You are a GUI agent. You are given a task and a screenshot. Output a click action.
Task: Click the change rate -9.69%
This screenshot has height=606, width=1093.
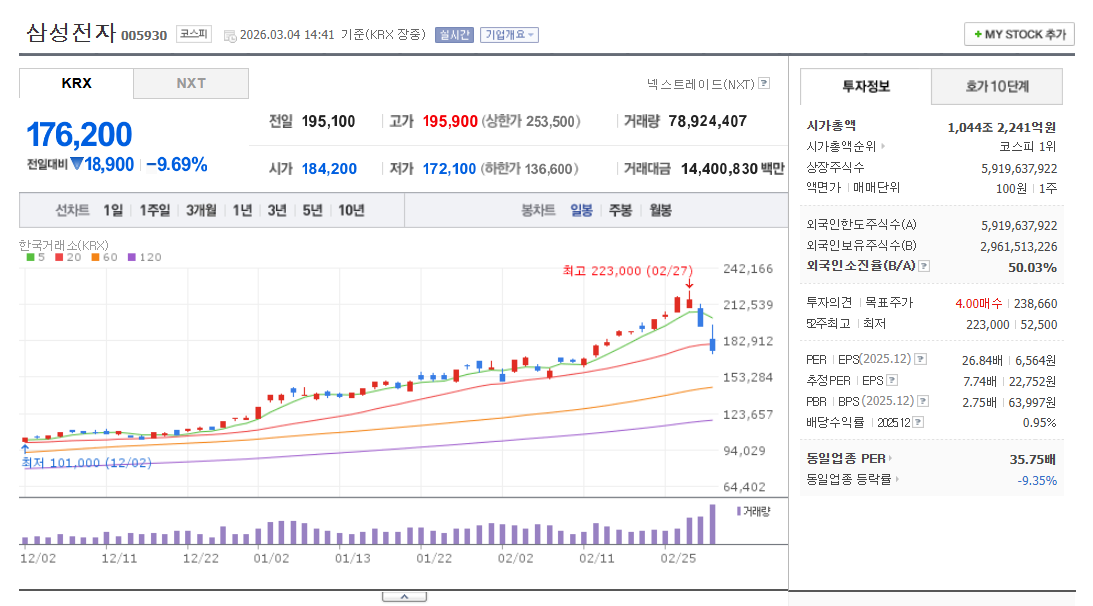tap(176, 165)
